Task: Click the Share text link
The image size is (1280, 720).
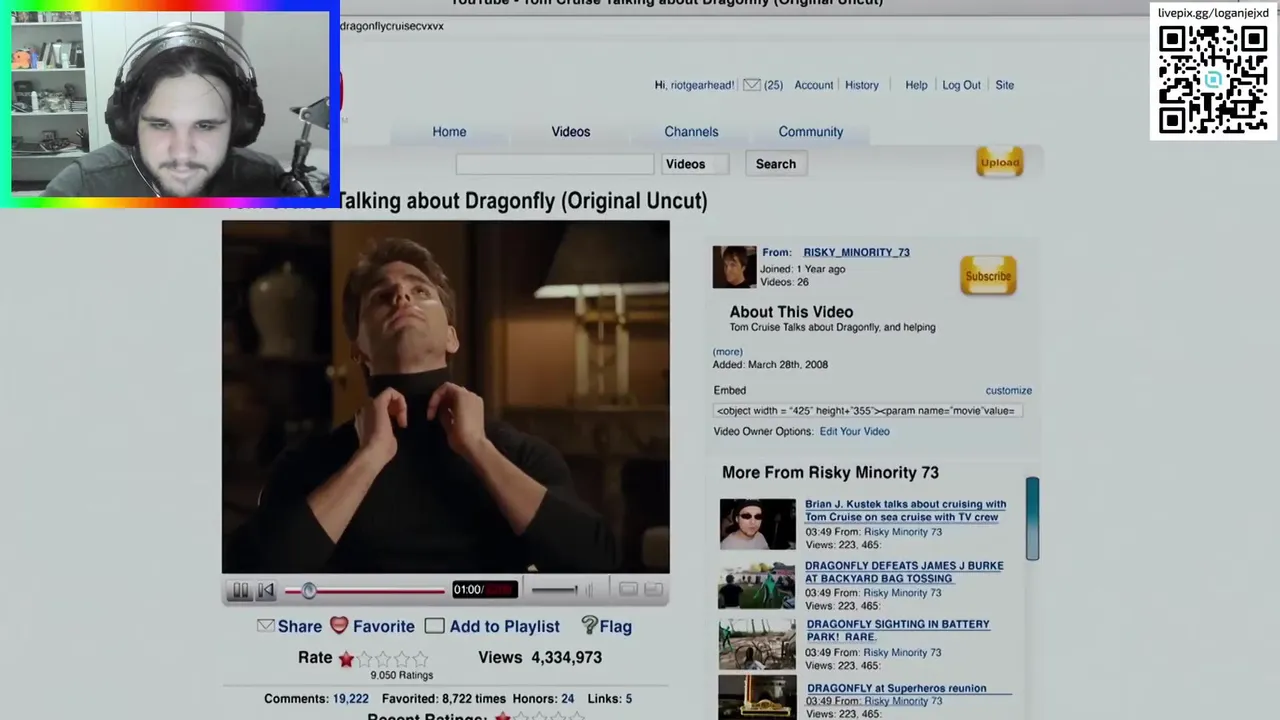Action: point(300,626)
